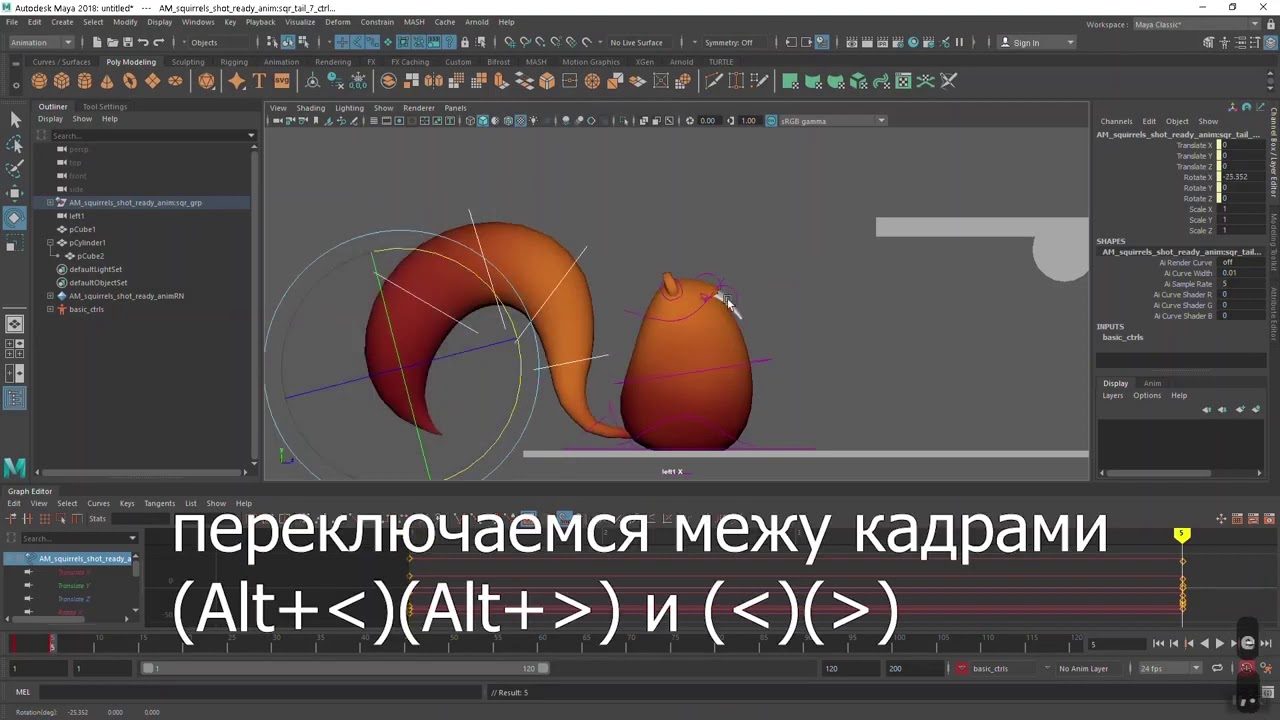Screen dimensions: 1280x720
Task: Expand AM_squirrels_shot_ready_anim:sqr_grp node
Action: [50, 202]
